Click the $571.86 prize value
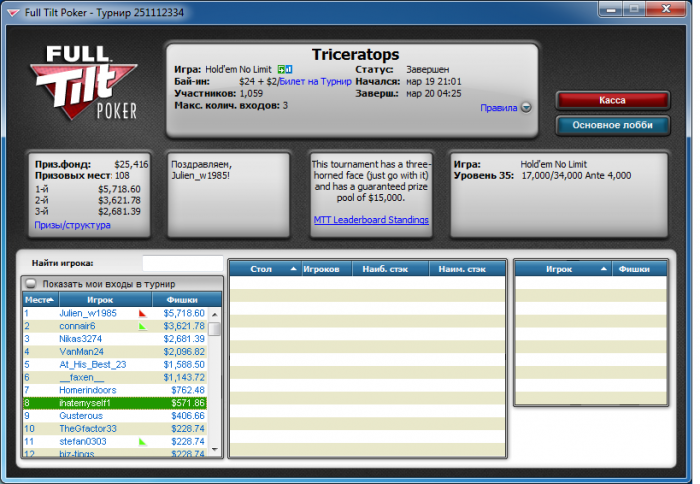 (188, 403)
